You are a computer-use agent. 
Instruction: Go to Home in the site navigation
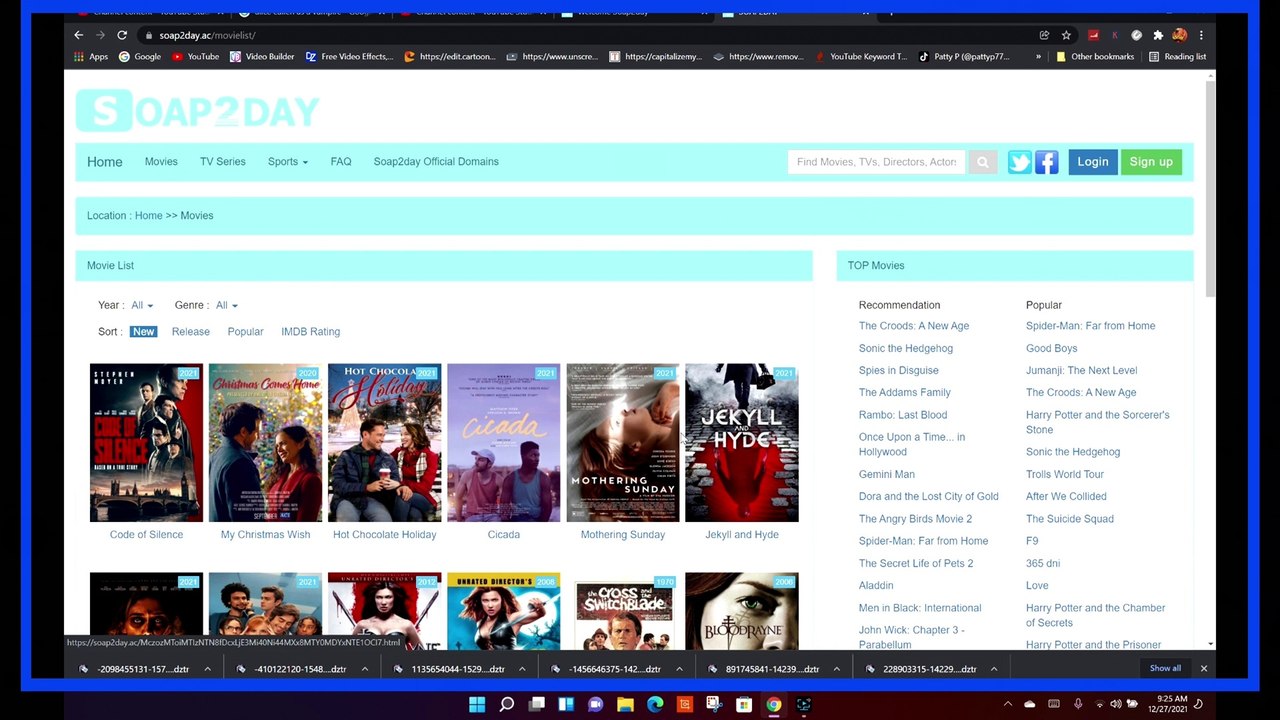(x=105, y=162)
